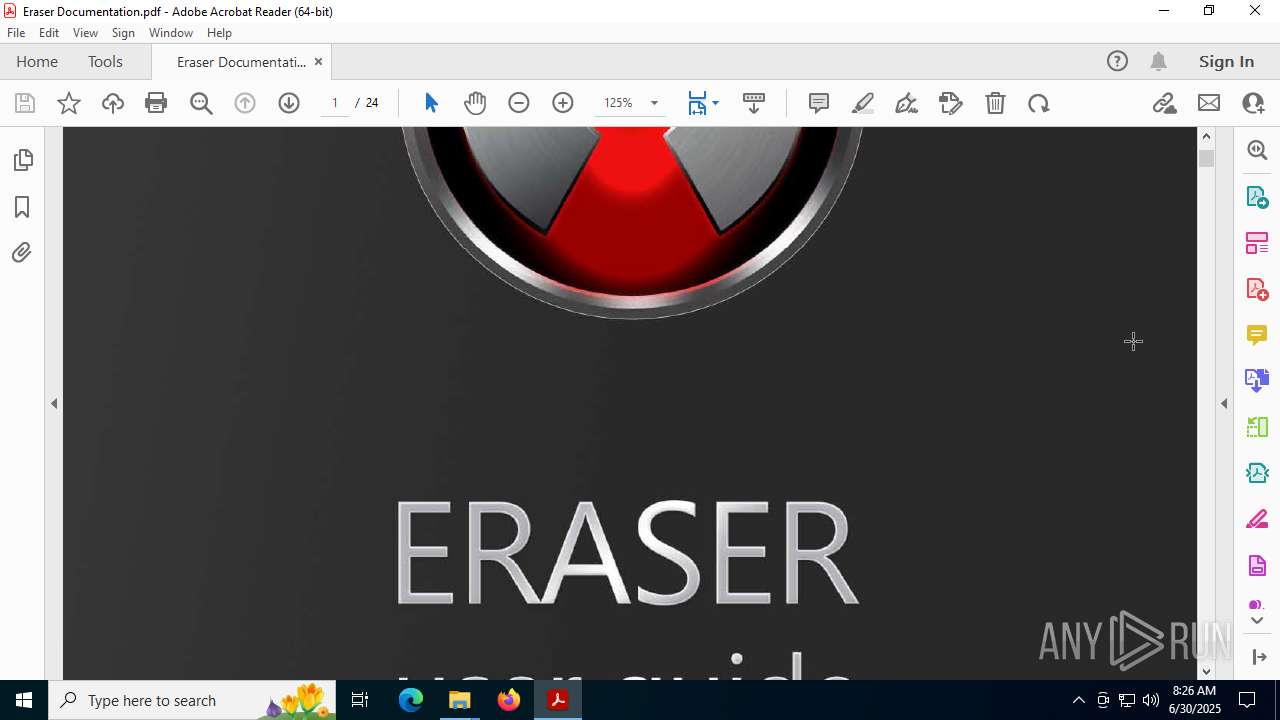Open the Sign document pen tool
This screenshot has height=720, width=1280.
pos(907,103)
